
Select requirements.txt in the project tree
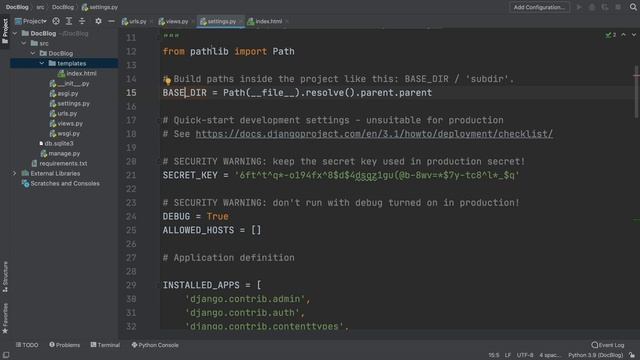click(x=60, y=163)
